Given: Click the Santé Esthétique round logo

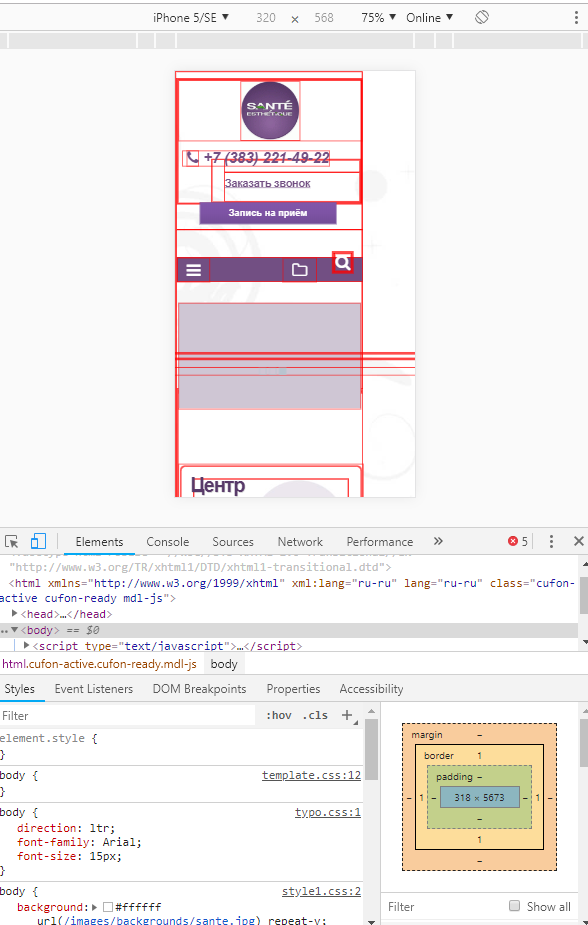Looking at the screenshot, I should (270, 110).
